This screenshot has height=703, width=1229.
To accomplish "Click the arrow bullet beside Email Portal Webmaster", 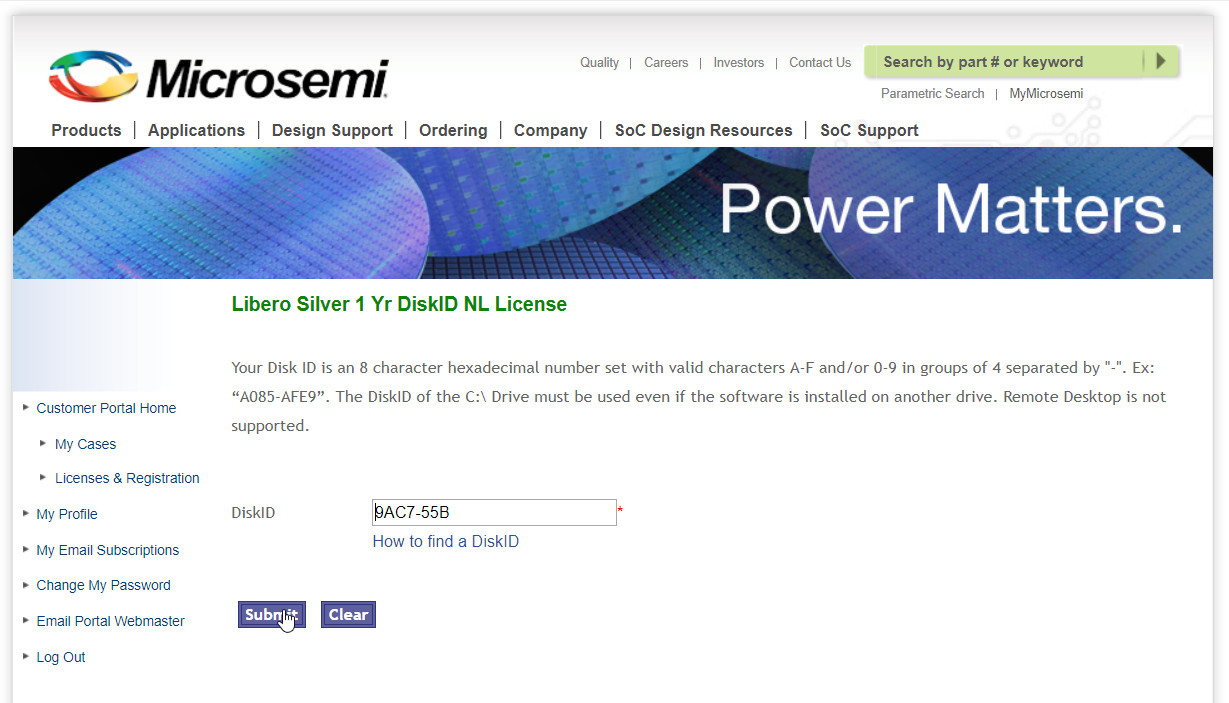I will (x=26, y=619).
